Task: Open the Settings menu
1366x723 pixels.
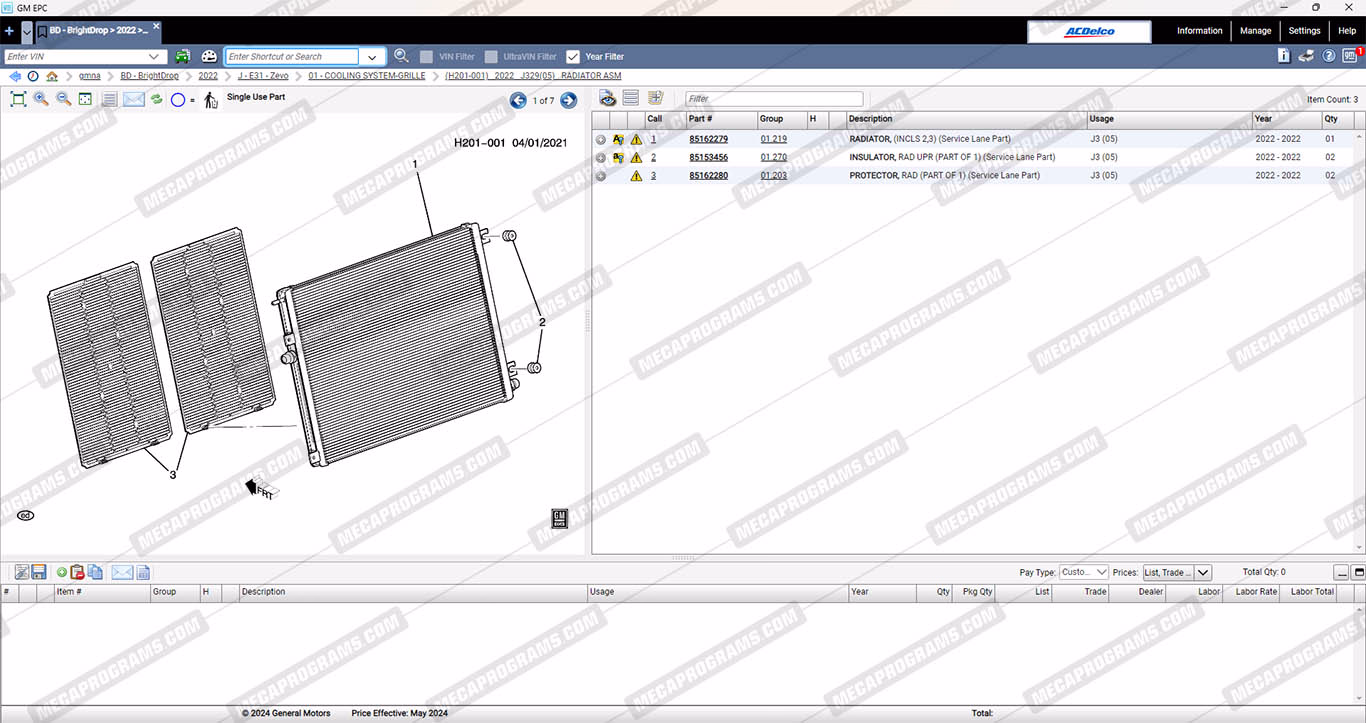Action: (x=1303, y=31)
